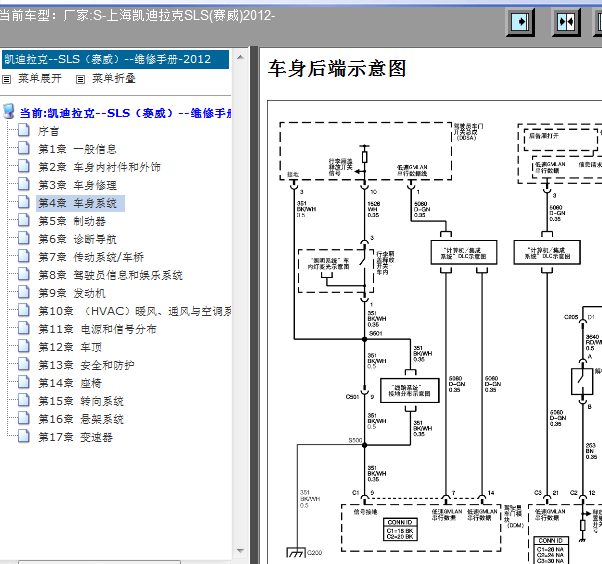Image resolution: width=602 pixels, height=564 pixels.
Task: Open 第16章 悬架系统
Action: pyautogui.click(x=81, y=419)
